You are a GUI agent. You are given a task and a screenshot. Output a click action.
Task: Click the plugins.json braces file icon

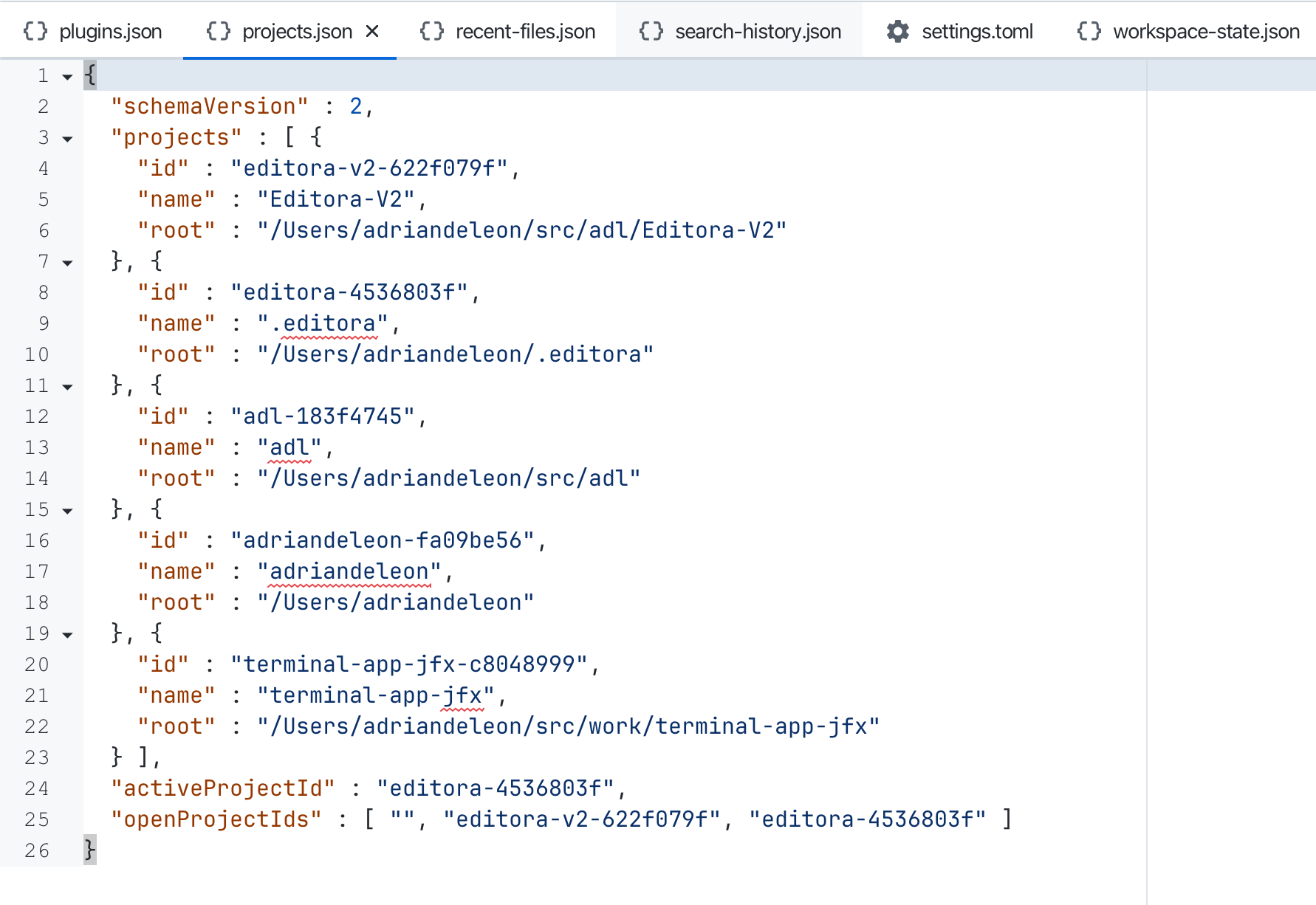tap(35, 31)
